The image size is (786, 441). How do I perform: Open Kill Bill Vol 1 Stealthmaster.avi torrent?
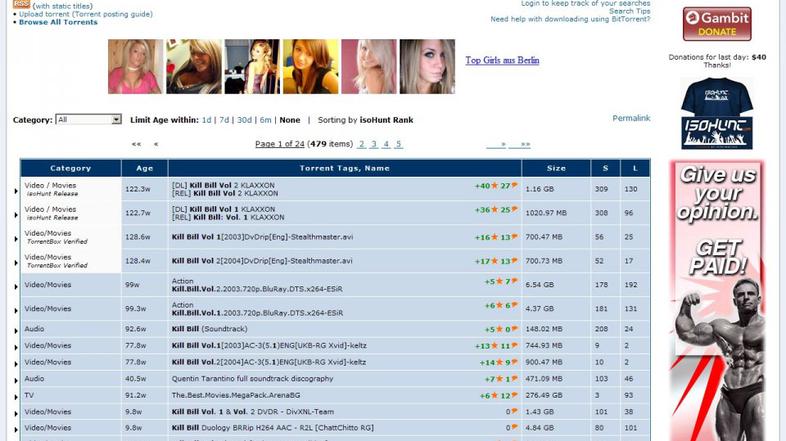tap(262, 237)
